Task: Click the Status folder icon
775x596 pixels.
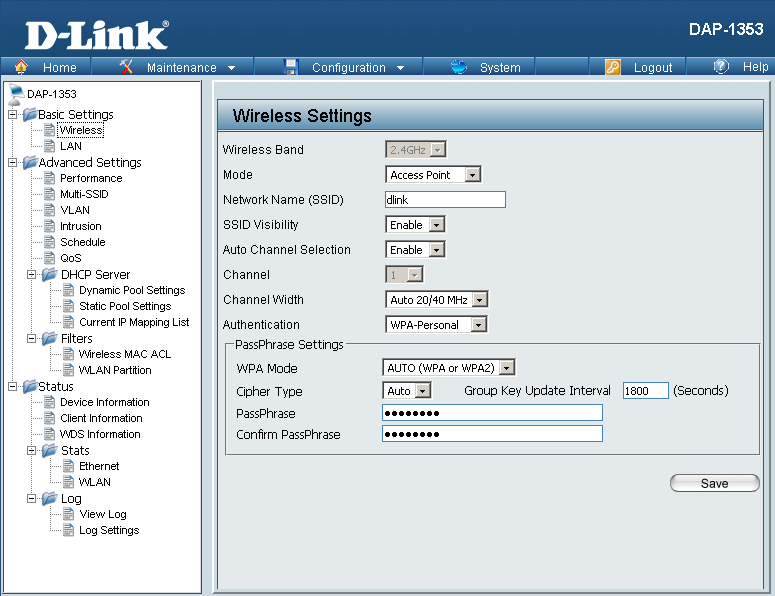Action: pyautogui.click(x=30, y=386)
